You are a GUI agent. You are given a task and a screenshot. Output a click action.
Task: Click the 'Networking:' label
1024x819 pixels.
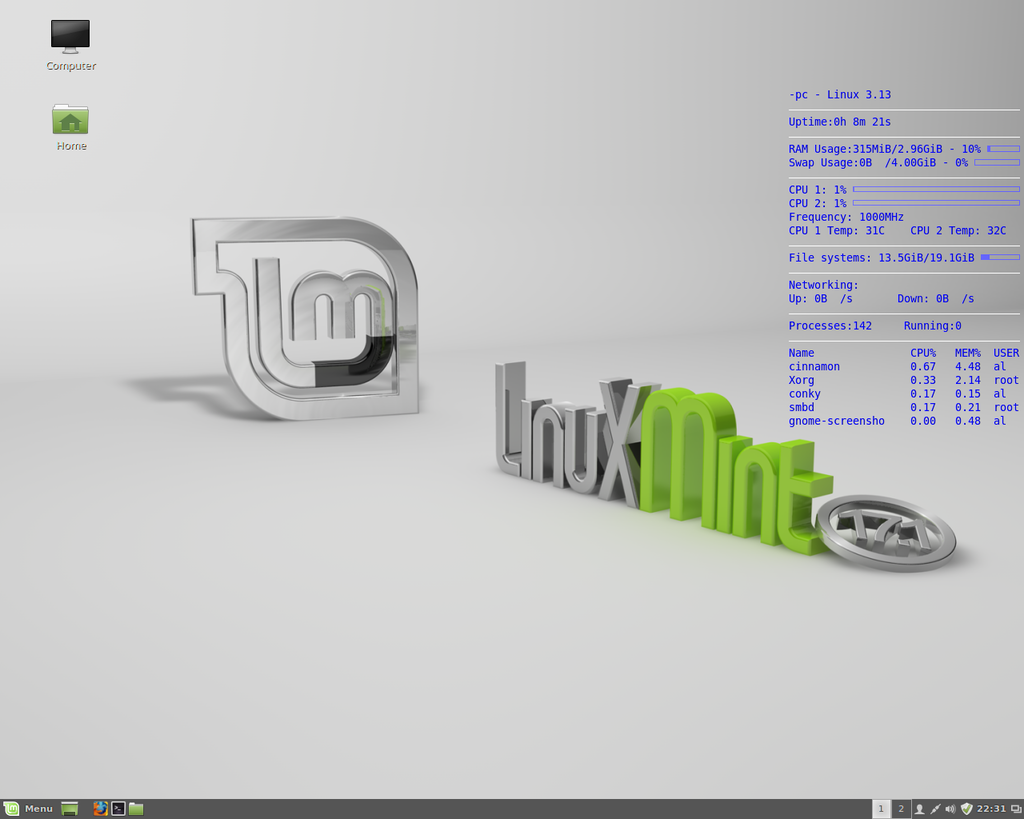[x=823, y=285]
